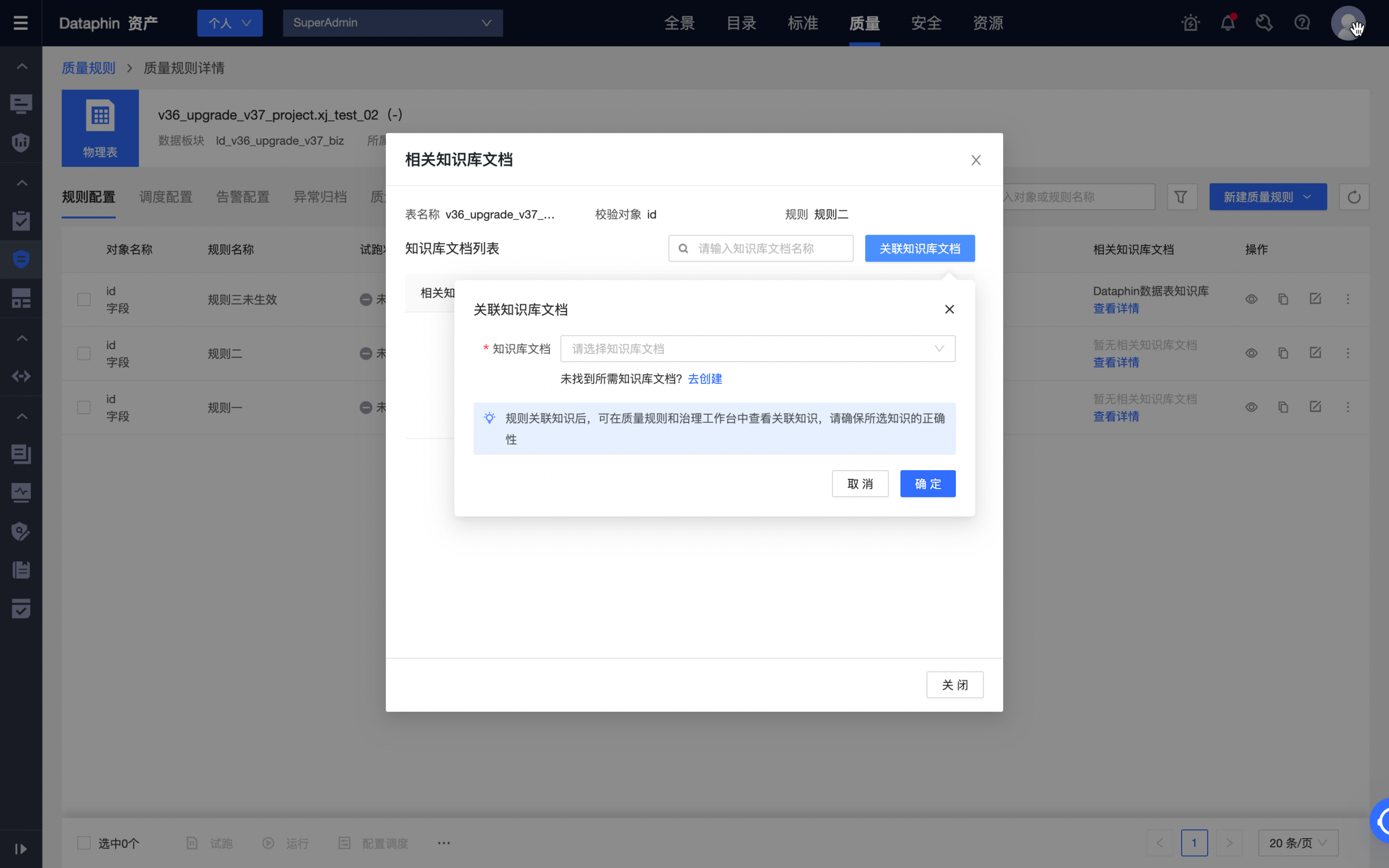The image size is (1389, 868).
Task: Collapse the second sidebar group chevron
Action: pyautogui.click(x=21, y=182)
